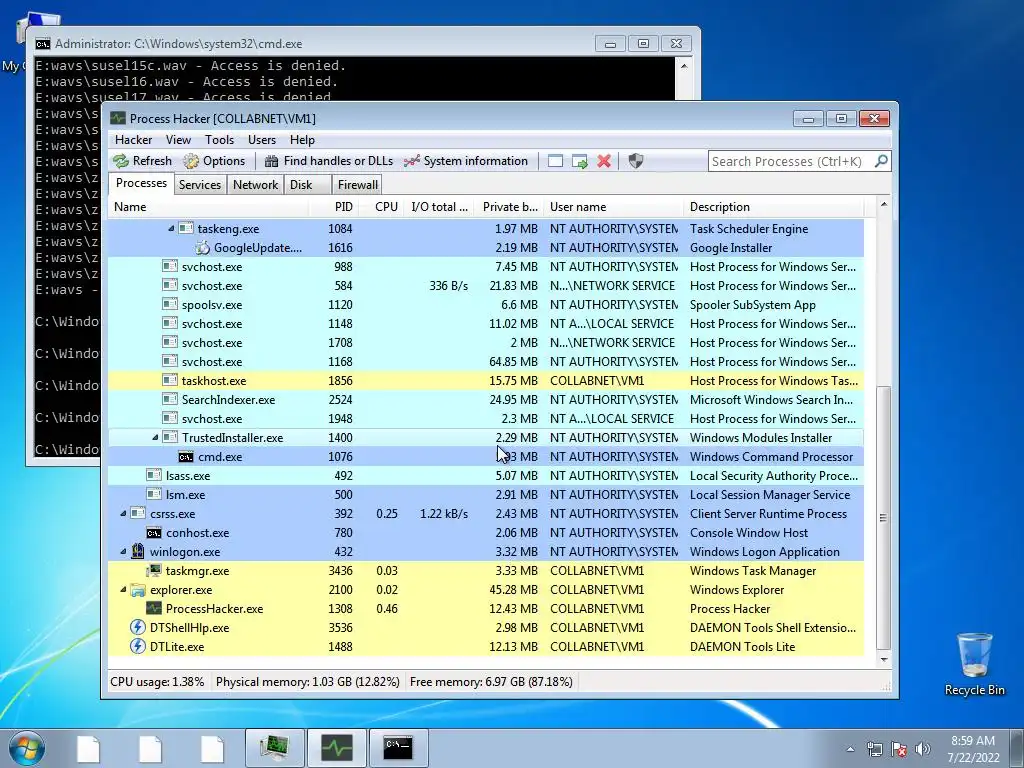Click the Refresh toolbar button
Image resolution: width=1024 pixels, height=768 pixels.
(142, 161)
